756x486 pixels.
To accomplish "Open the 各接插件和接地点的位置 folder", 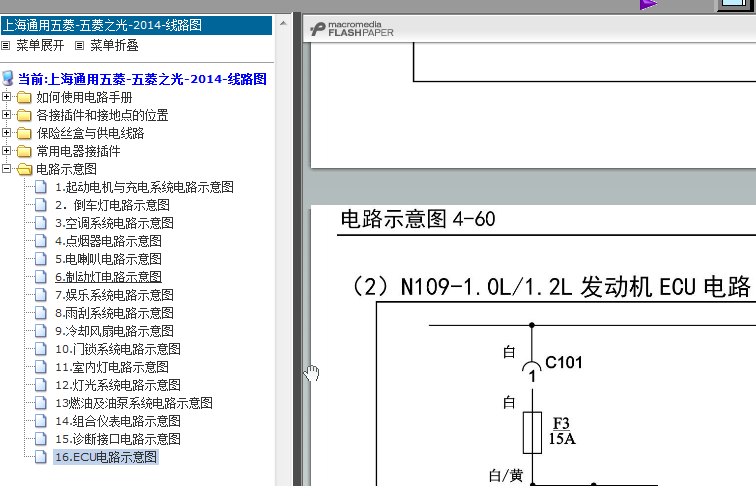I will coord(102,115).
